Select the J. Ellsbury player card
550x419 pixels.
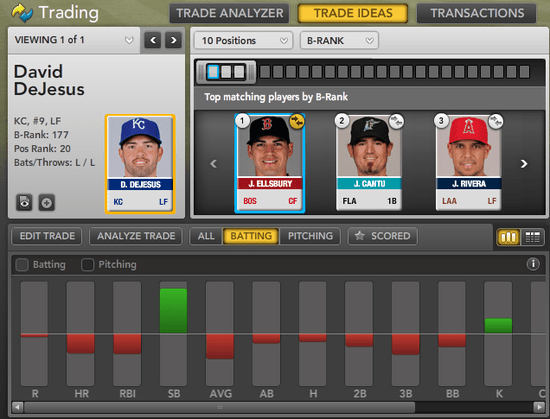(x=269, y=163)
